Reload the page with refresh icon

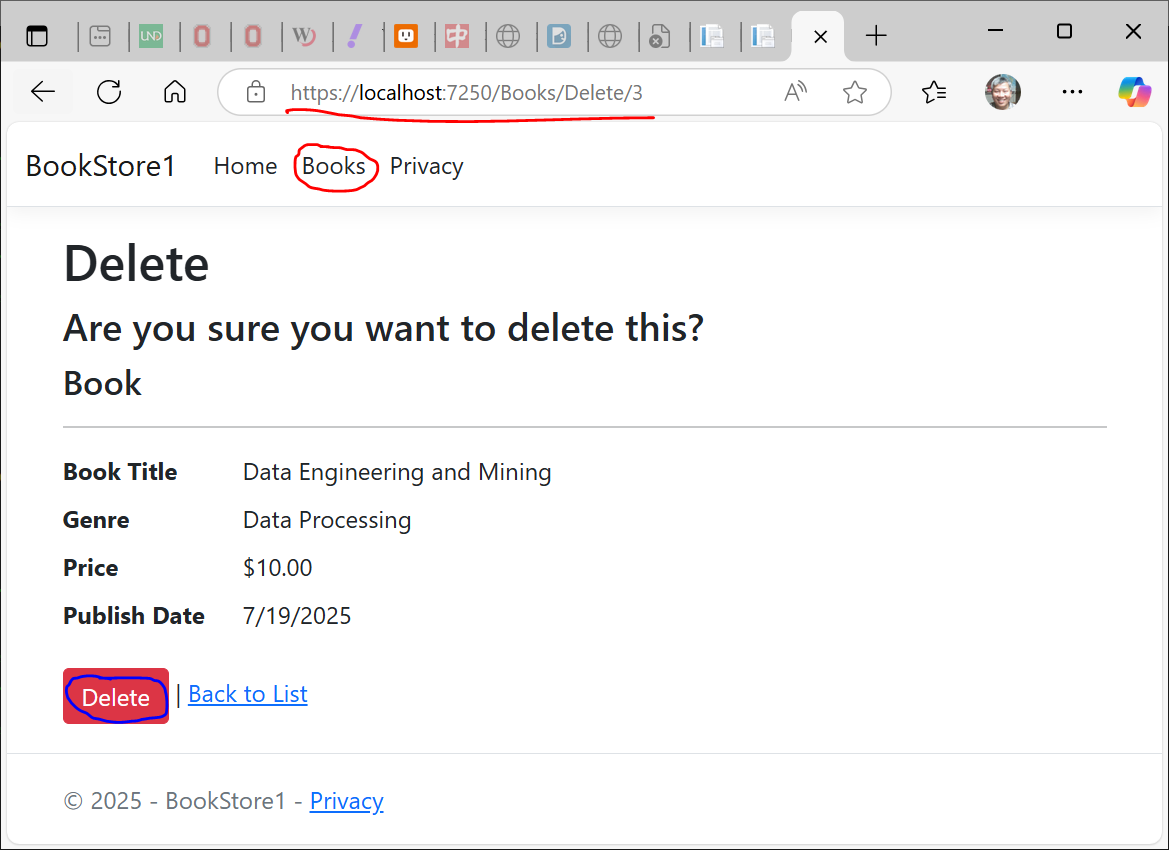(x=109, y=92)
